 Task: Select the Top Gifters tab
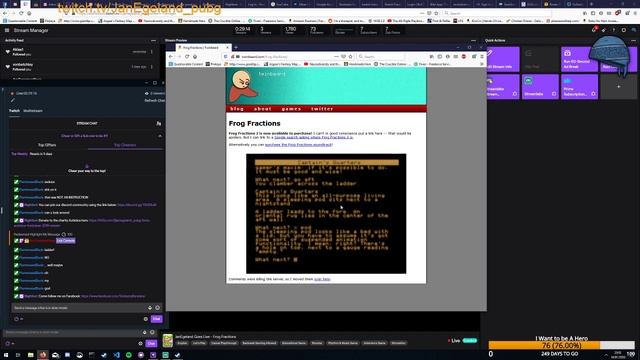(x=47, y=145)
